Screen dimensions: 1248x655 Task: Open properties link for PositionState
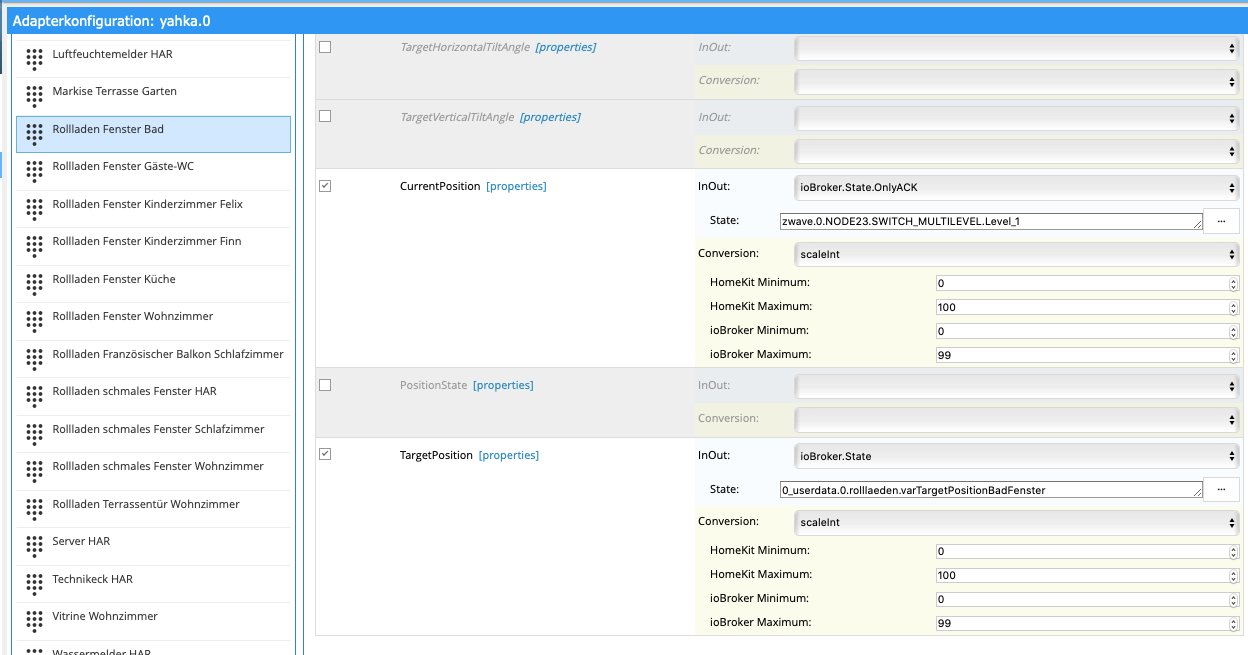[503, 385]
